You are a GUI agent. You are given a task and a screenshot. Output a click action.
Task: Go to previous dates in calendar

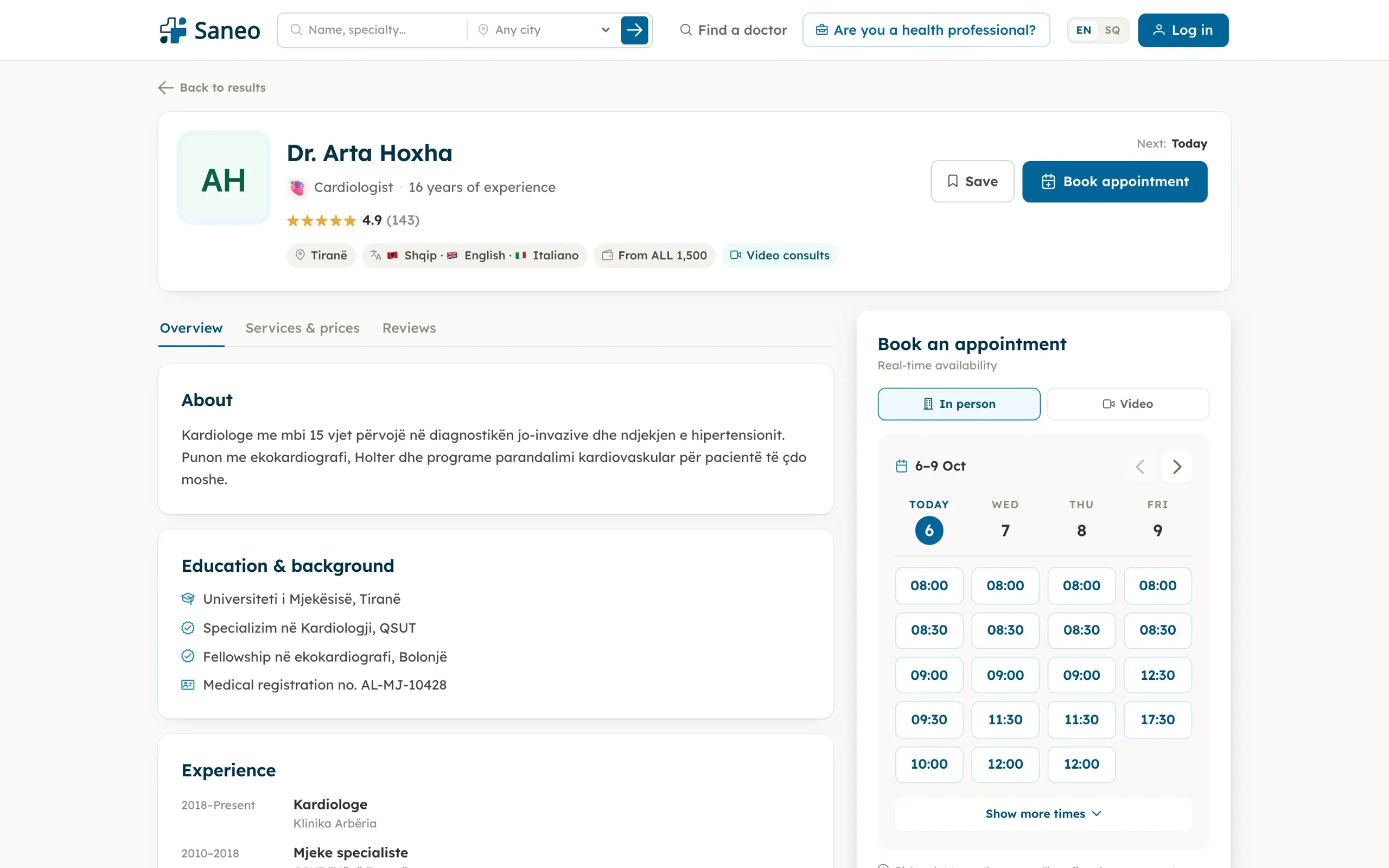1140,467
